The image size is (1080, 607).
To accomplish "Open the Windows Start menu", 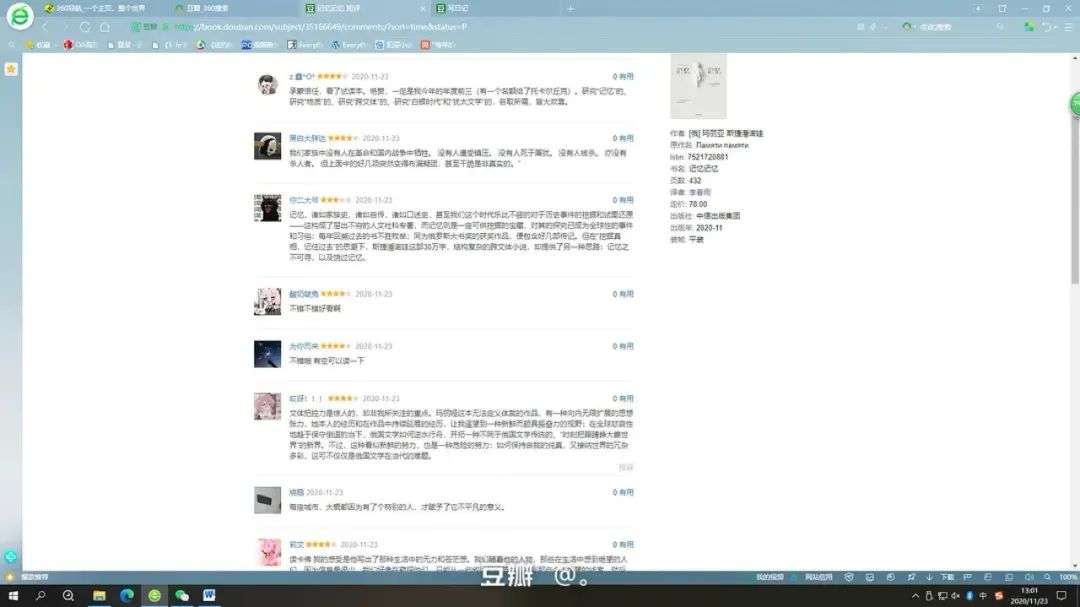I will pos(13,595).
